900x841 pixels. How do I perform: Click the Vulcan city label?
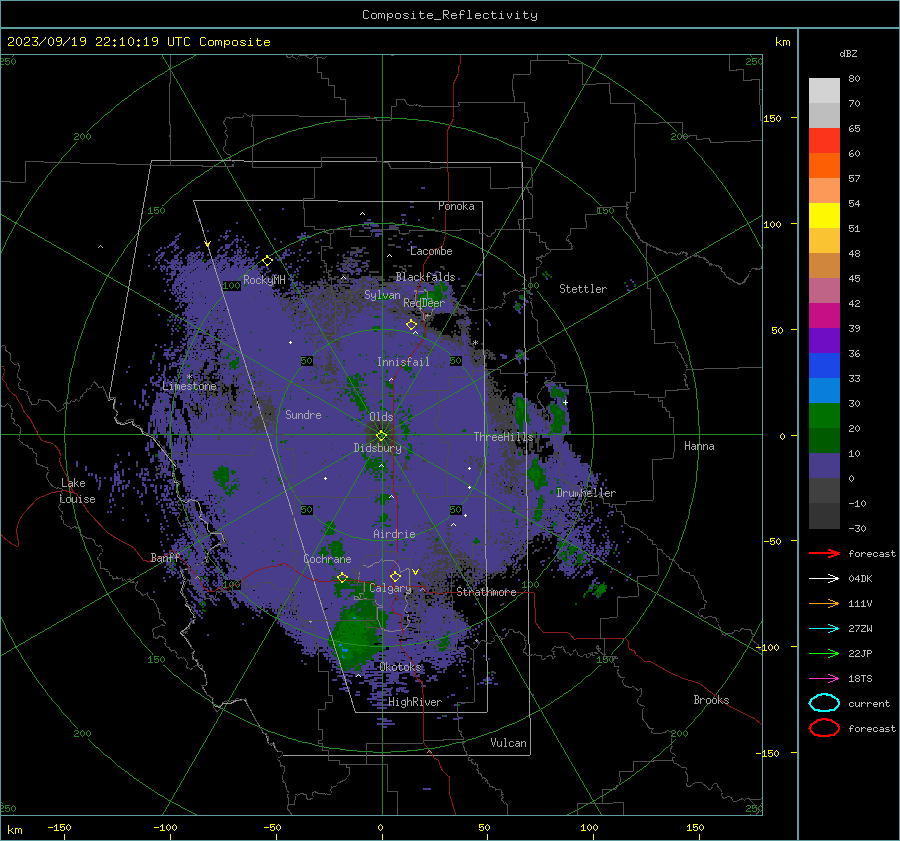508,742
